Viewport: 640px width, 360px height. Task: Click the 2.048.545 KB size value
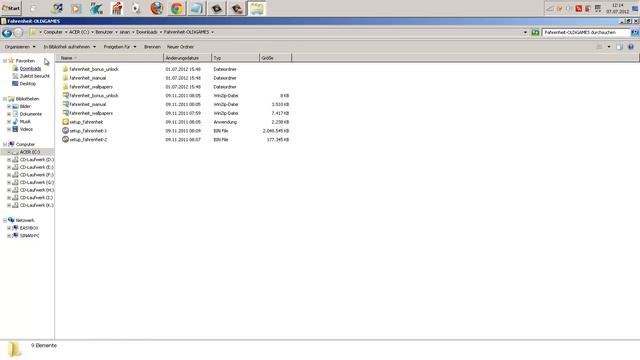pos(276,131)
